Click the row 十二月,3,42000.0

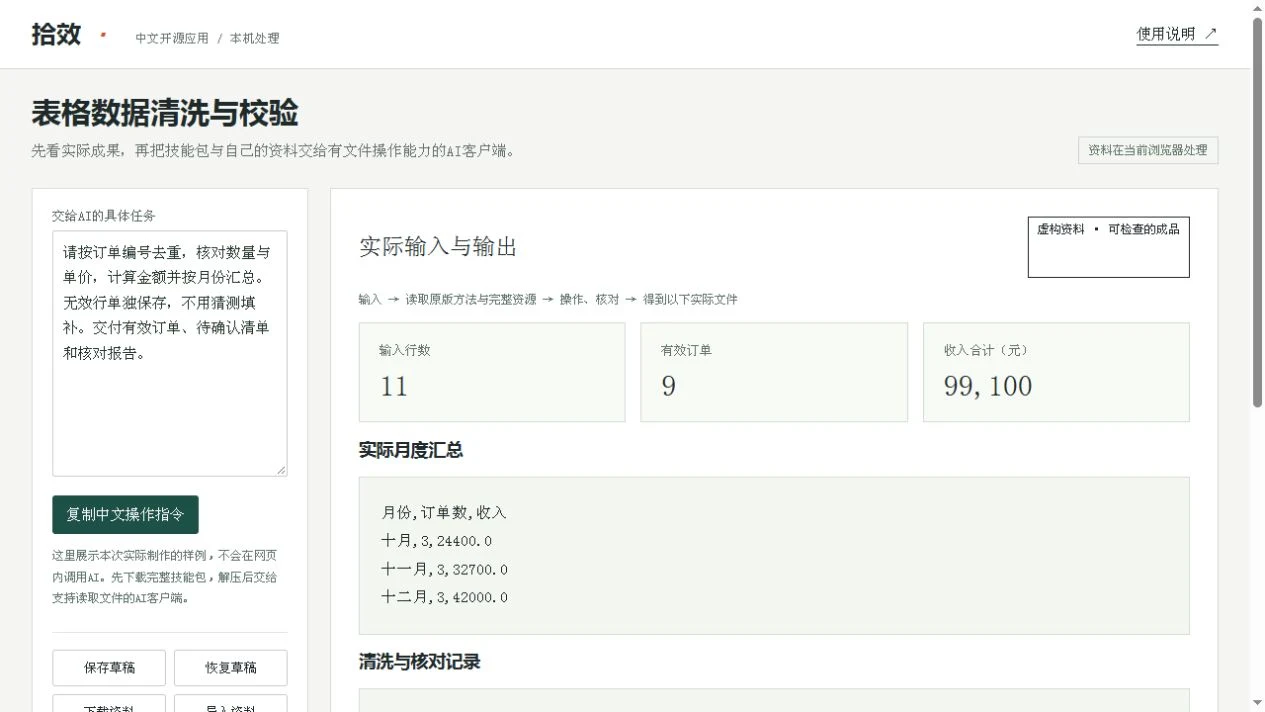pos(444,597)
